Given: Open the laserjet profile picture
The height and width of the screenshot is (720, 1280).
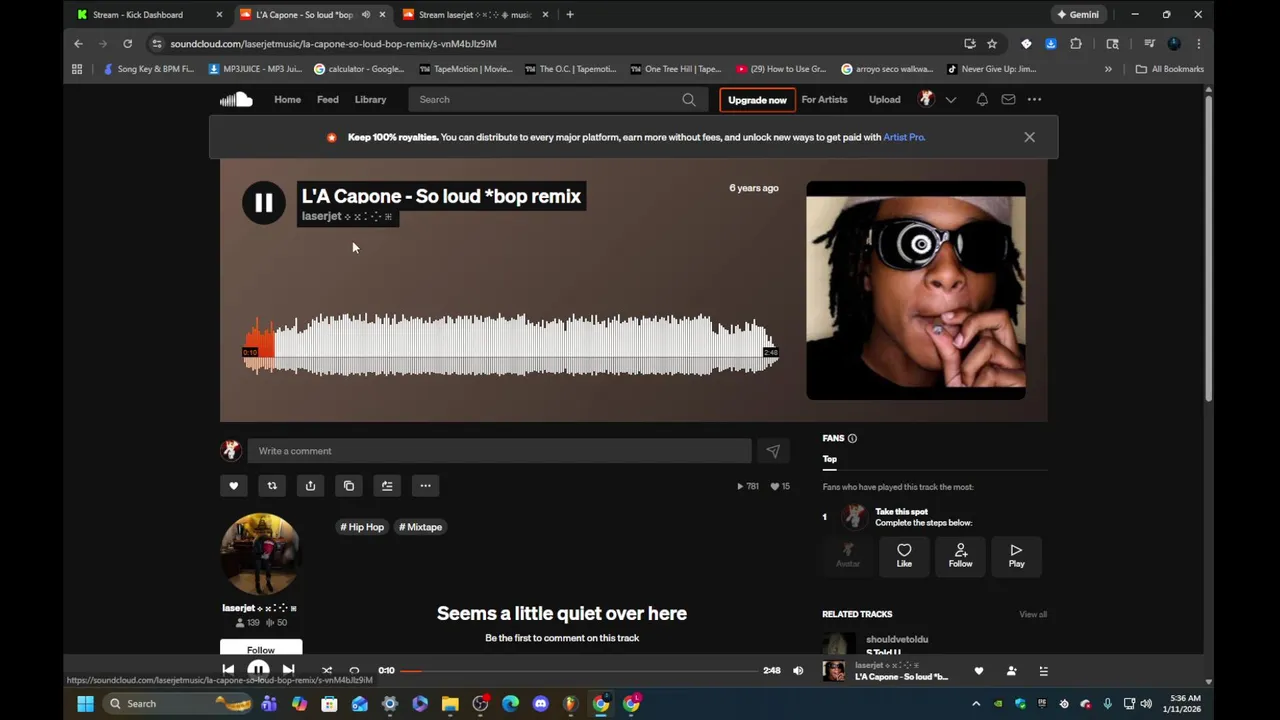Looking at the screenshot, I should (260, 554).
